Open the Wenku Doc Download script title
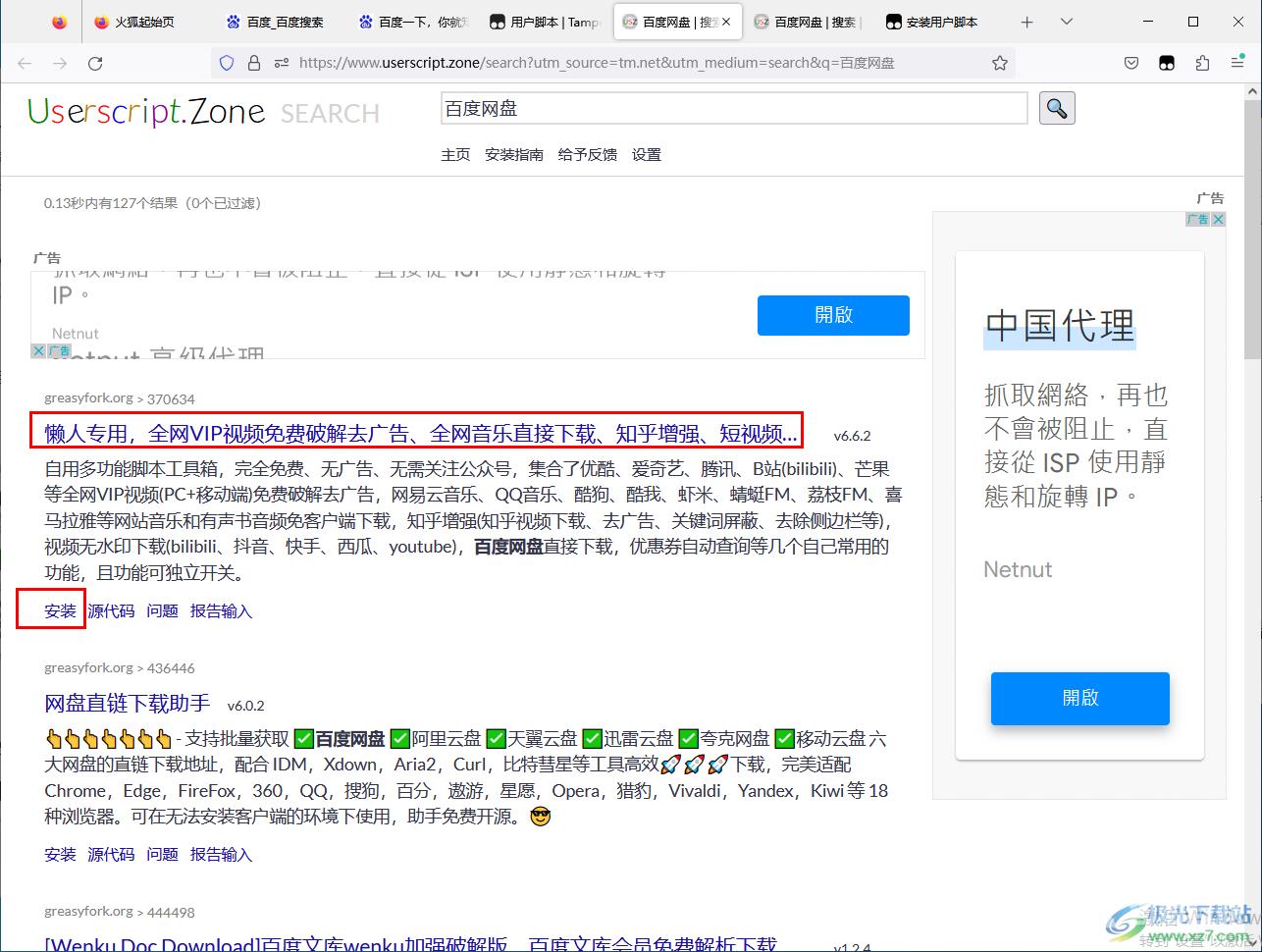 pos(410,943)
